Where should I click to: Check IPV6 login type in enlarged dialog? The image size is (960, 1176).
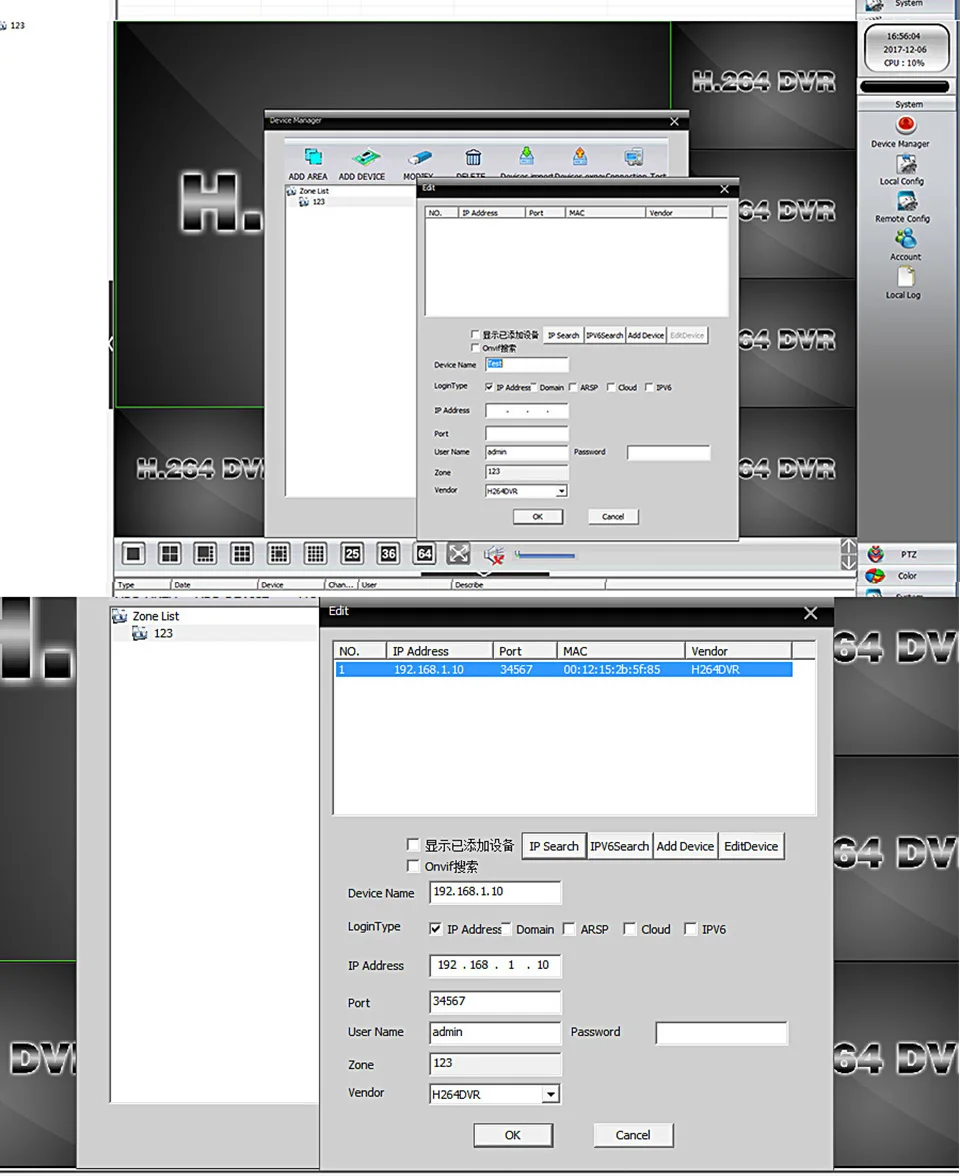[x=691, y=928]
